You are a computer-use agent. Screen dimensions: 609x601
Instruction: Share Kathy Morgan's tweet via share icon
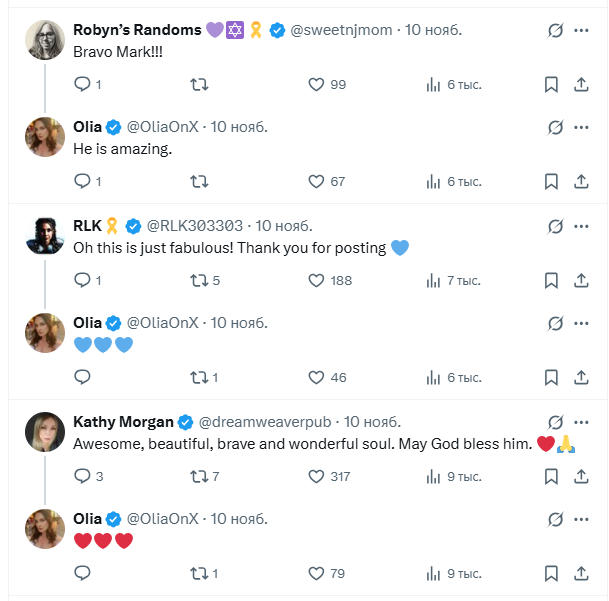click(x=582, y=476)
